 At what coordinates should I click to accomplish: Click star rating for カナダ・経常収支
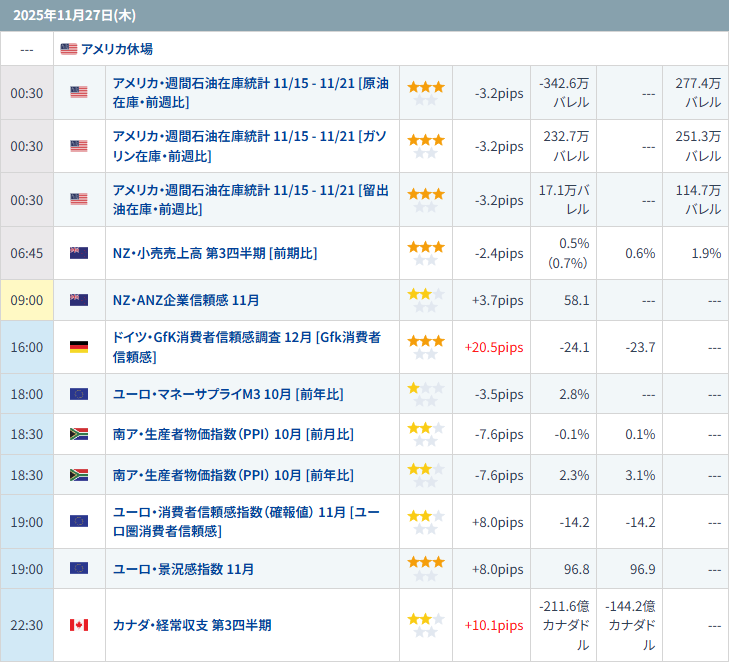point(425,625)
